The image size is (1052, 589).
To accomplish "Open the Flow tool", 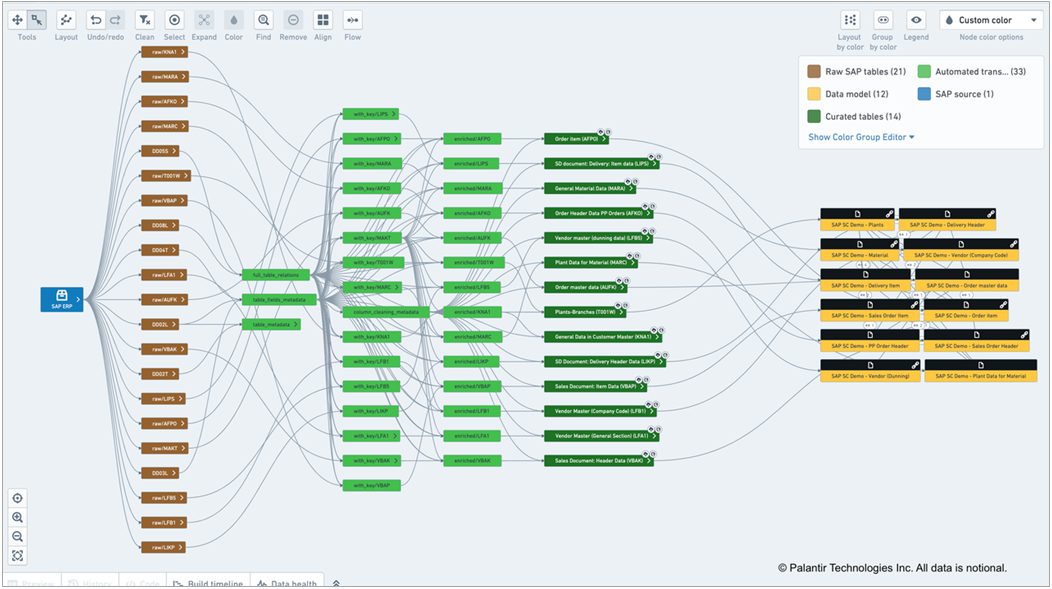I will (352, 20).
